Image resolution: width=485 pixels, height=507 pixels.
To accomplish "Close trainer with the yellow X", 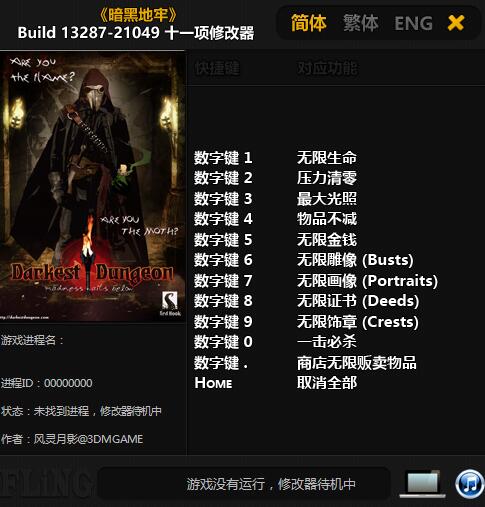I will coord(456,23).
